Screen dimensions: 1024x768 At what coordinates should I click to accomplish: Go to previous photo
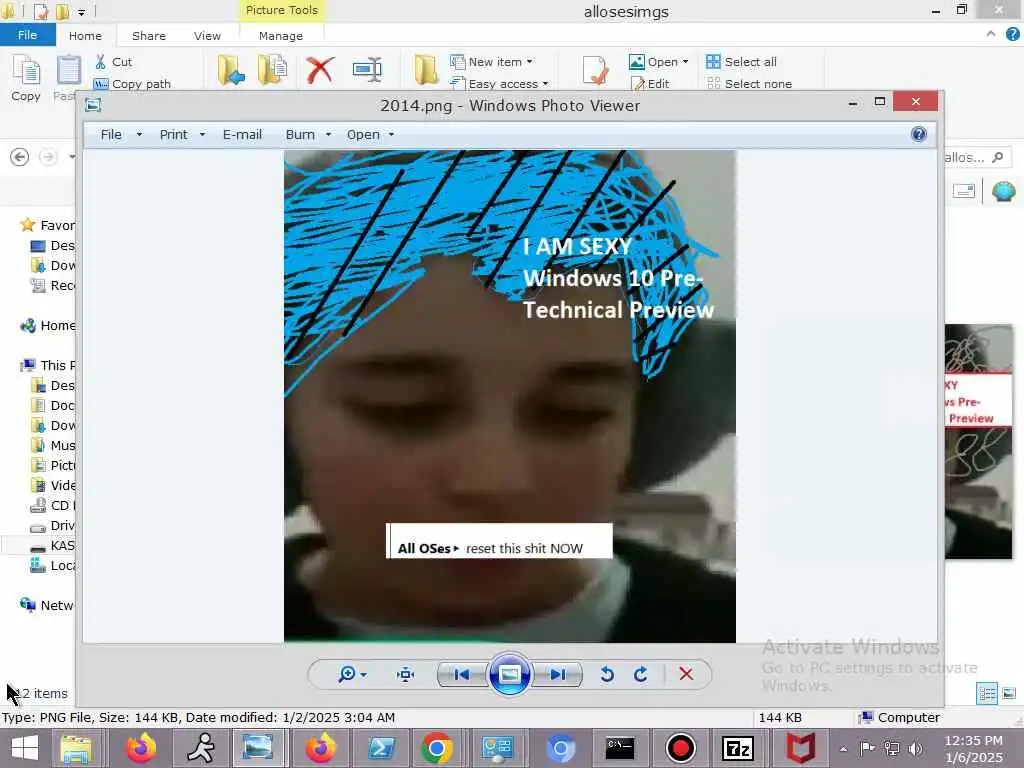461,674
